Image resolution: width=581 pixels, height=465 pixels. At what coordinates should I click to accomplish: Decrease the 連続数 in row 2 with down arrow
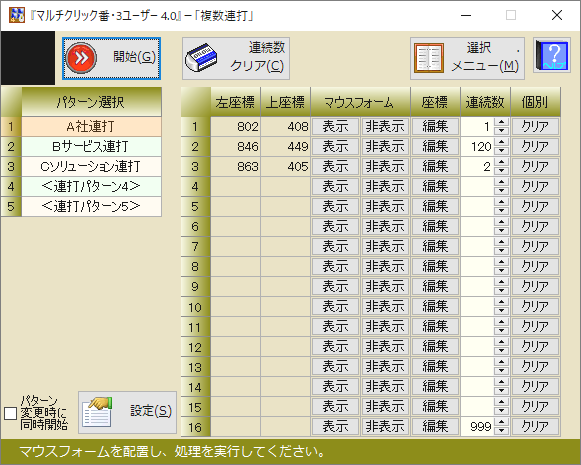[x=501, y=151]
